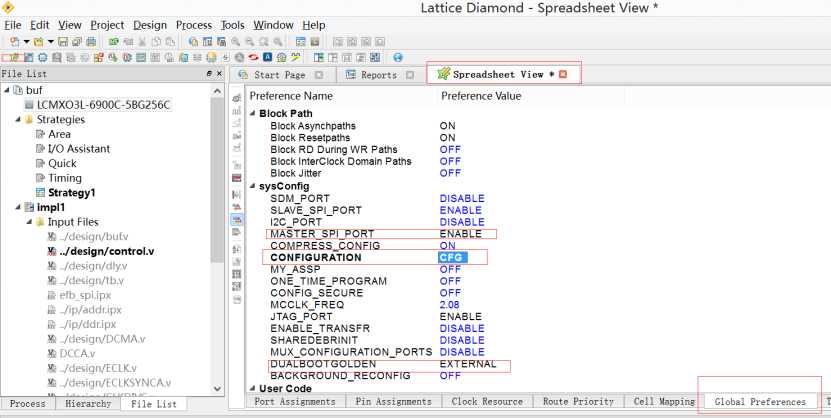Click the Preference Value column header
Screen dimensions: 831x418
[481, 96]
